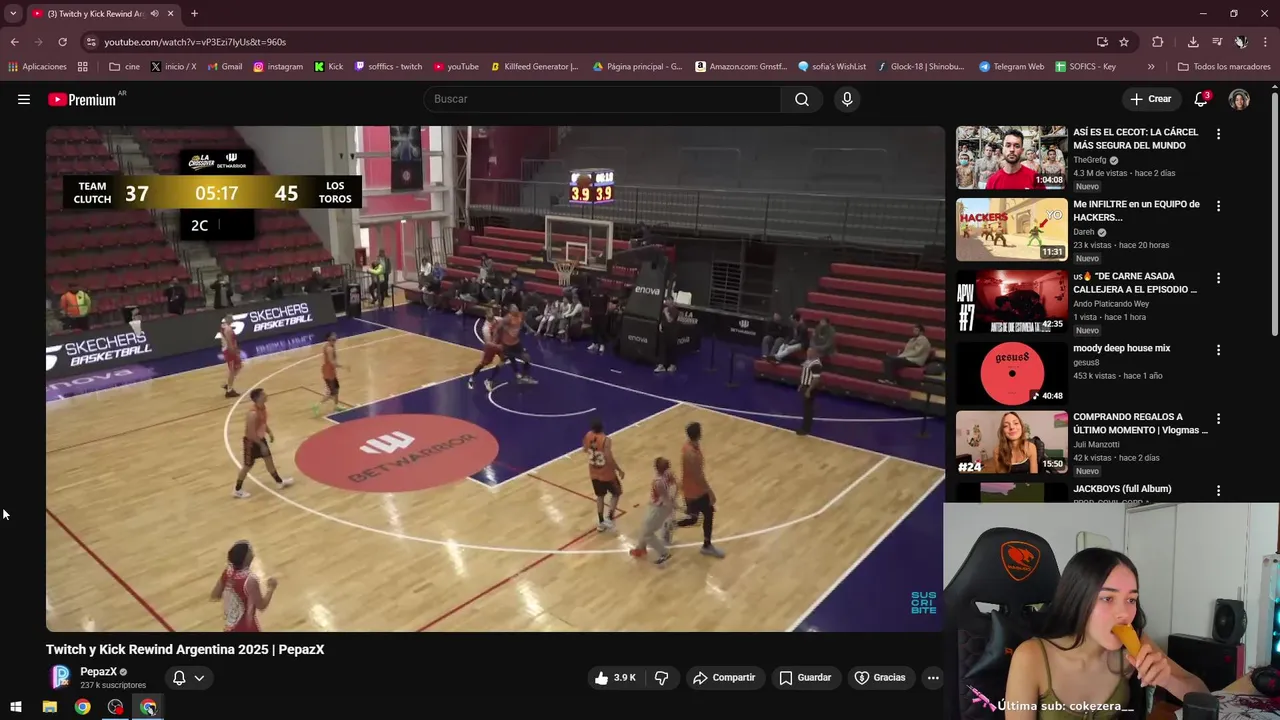Mute the tab via speaker icon

pos(154,14)
